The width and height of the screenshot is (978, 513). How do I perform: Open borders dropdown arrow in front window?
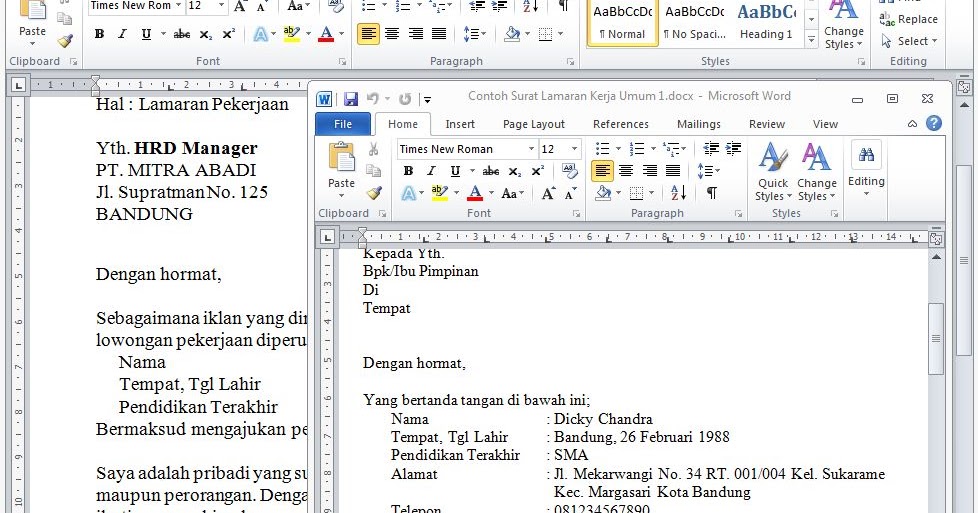[652, 193]
